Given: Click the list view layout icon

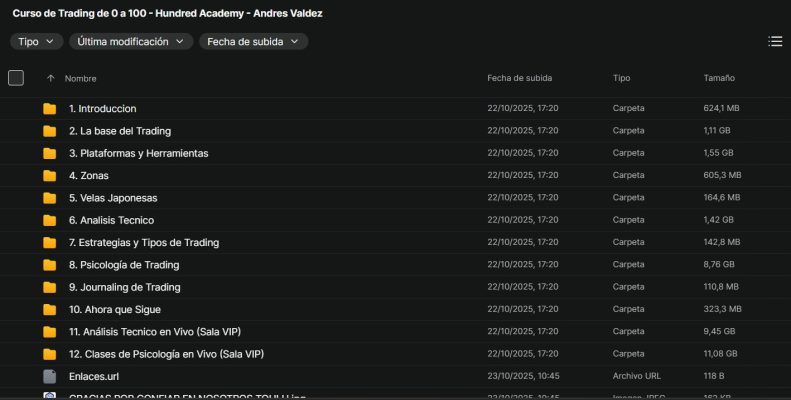Looking at the screenshot, I should pos(775,41).
